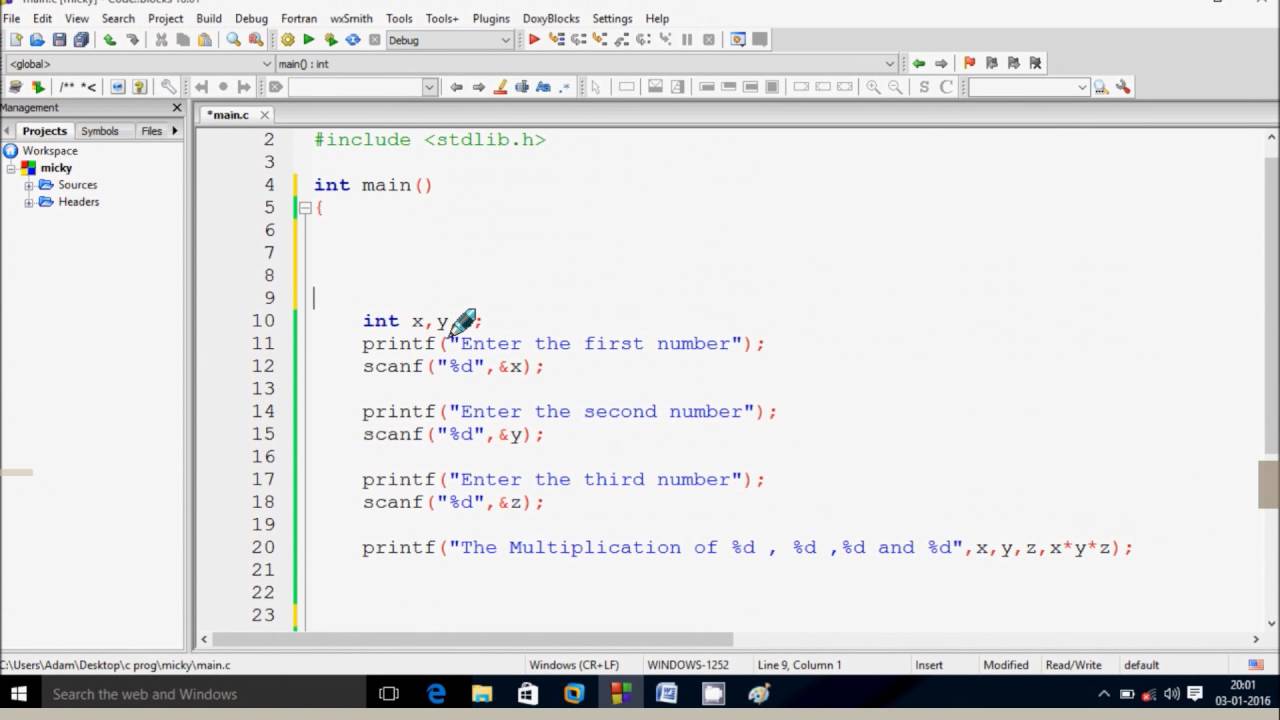Open Microsoft Edge from the taskbar
Viewport: 1280px width, 720px height.
(436, 694)
